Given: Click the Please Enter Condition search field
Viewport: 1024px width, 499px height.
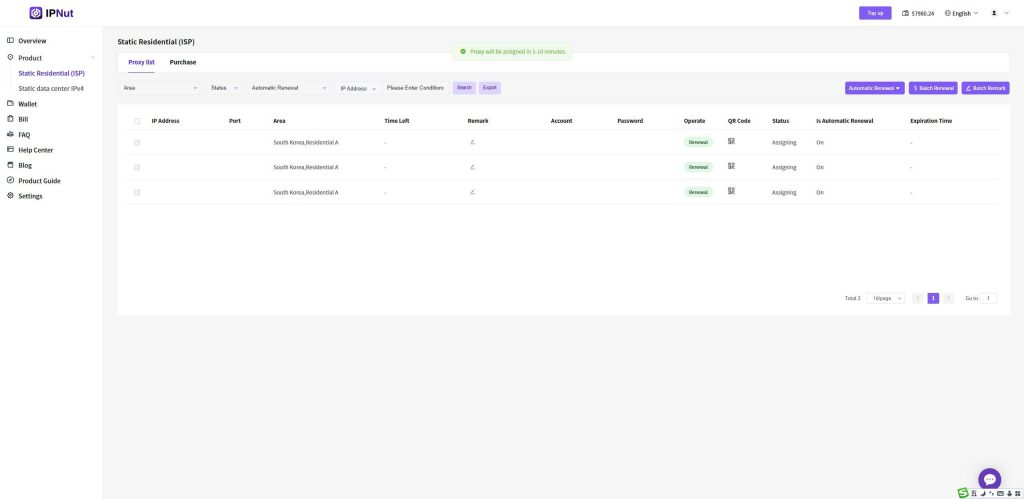Looking at the screenshot, I should tap(416, 88).
